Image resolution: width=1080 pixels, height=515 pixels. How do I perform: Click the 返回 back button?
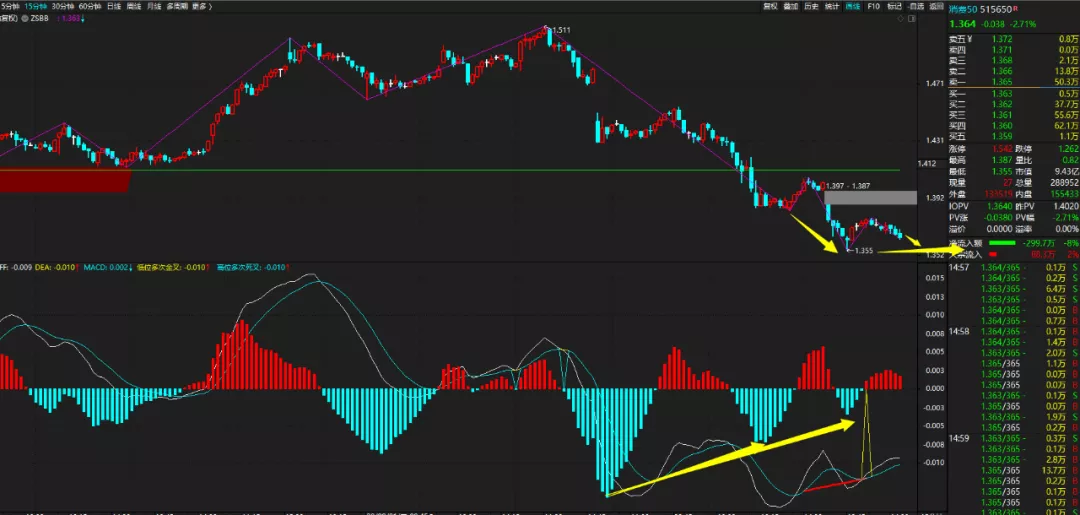936,6
